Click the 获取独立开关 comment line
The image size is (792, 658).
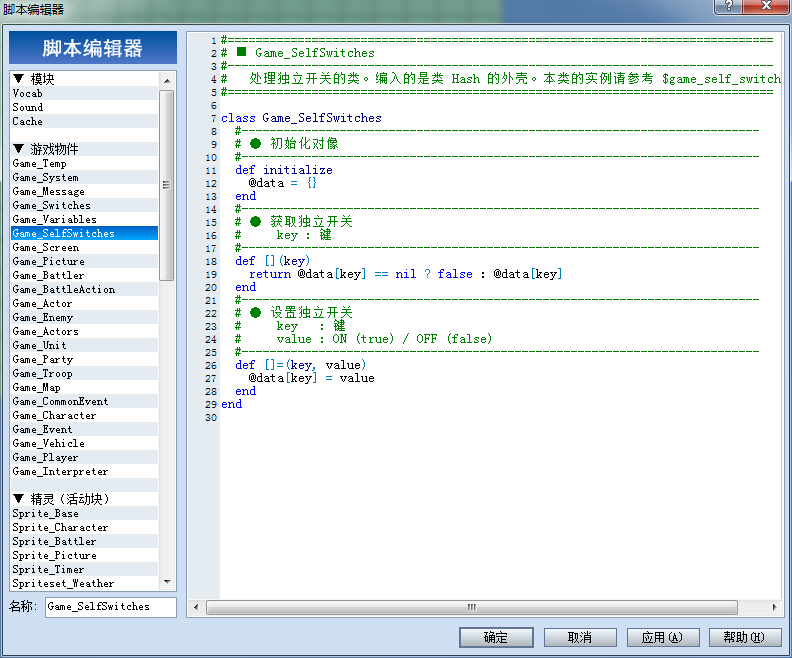tap(293, 222)
